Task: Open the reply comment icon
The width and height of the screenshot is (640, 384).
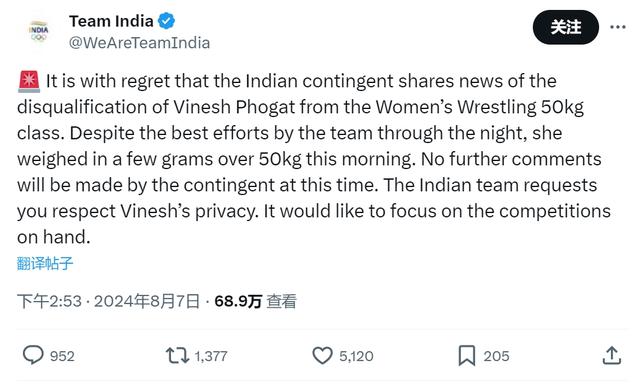Action: pyautogui.click(x=33, y=355)
